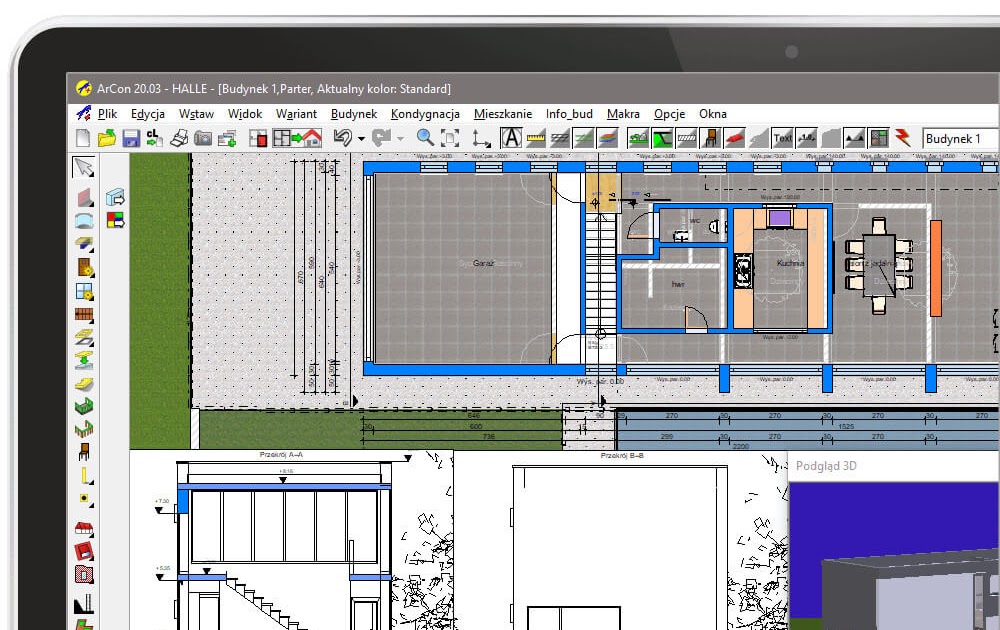
Task: Click the Przekrój B–B section view title
Action: click(x=622, y=455)
